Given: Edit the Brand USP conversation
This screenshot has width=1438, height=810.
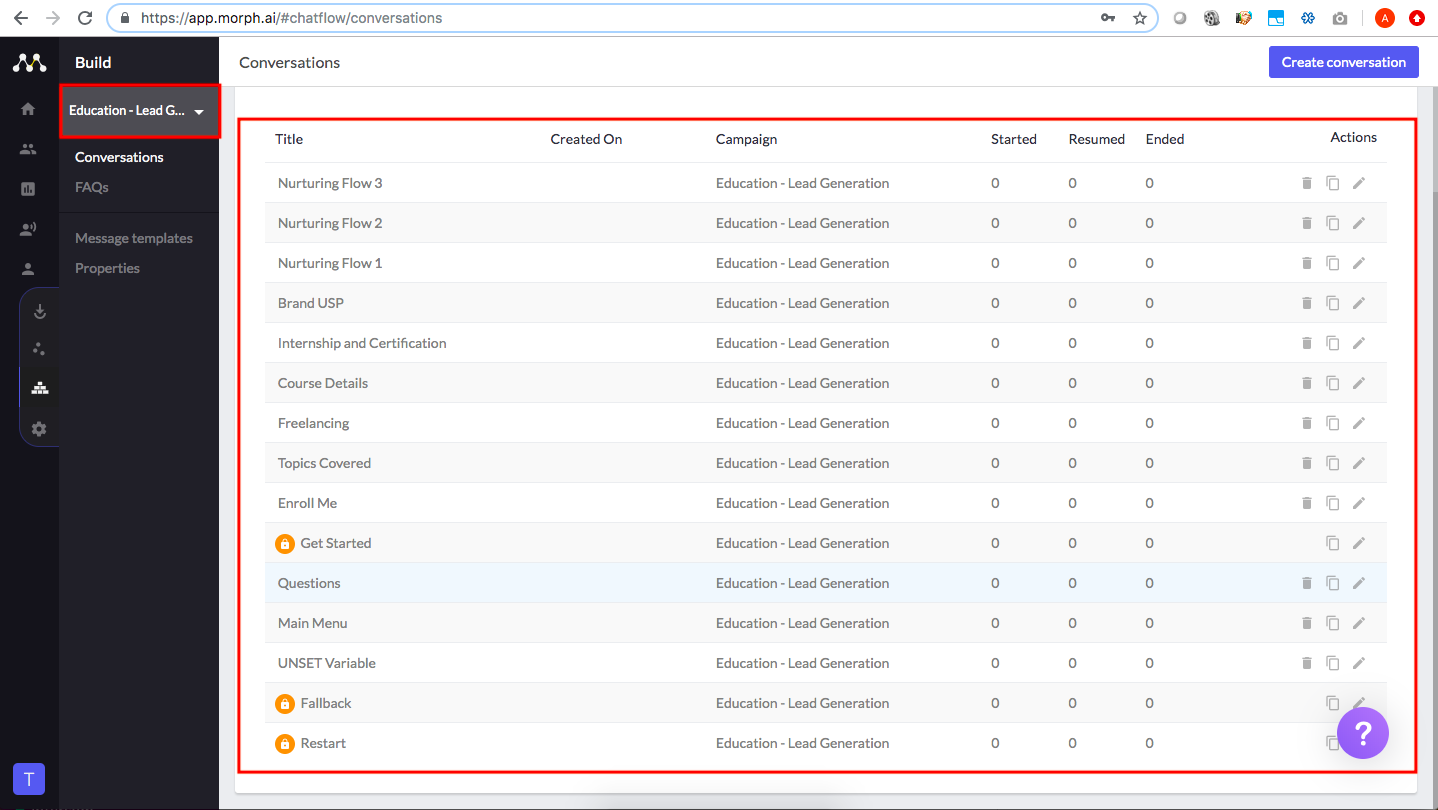Looking at the screenshot, I should pyautogui.click(x=1358, y=303).
